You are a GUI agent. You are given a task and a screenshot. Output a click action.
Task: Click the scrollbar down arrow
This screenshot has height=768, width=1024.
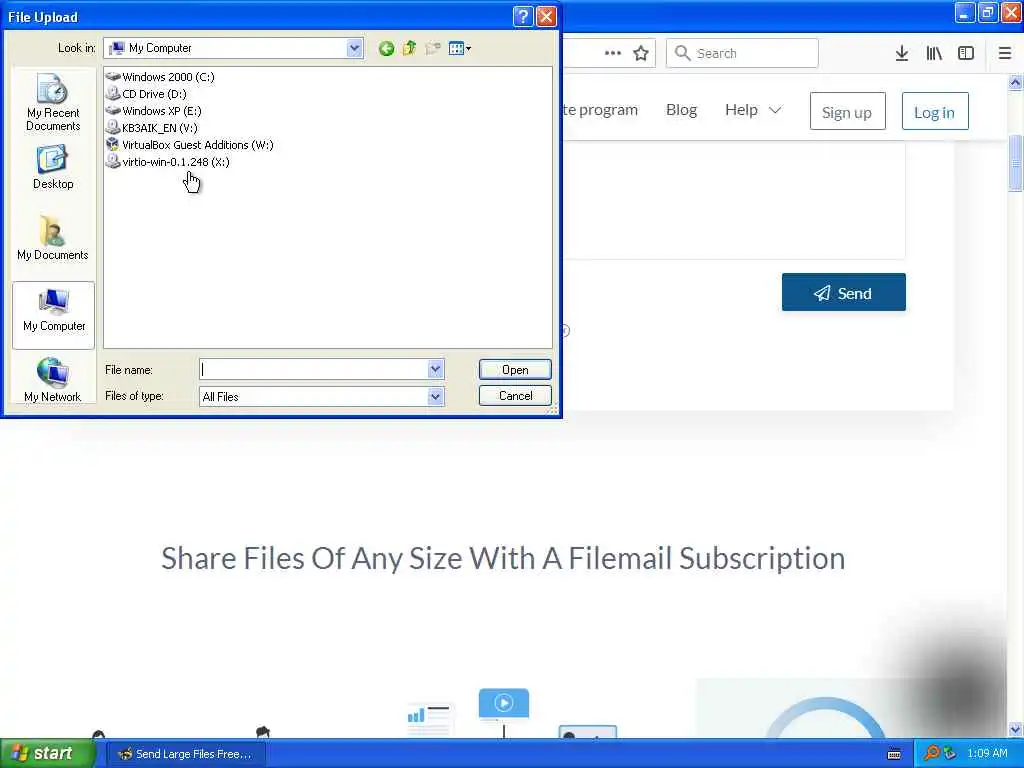1015,729
